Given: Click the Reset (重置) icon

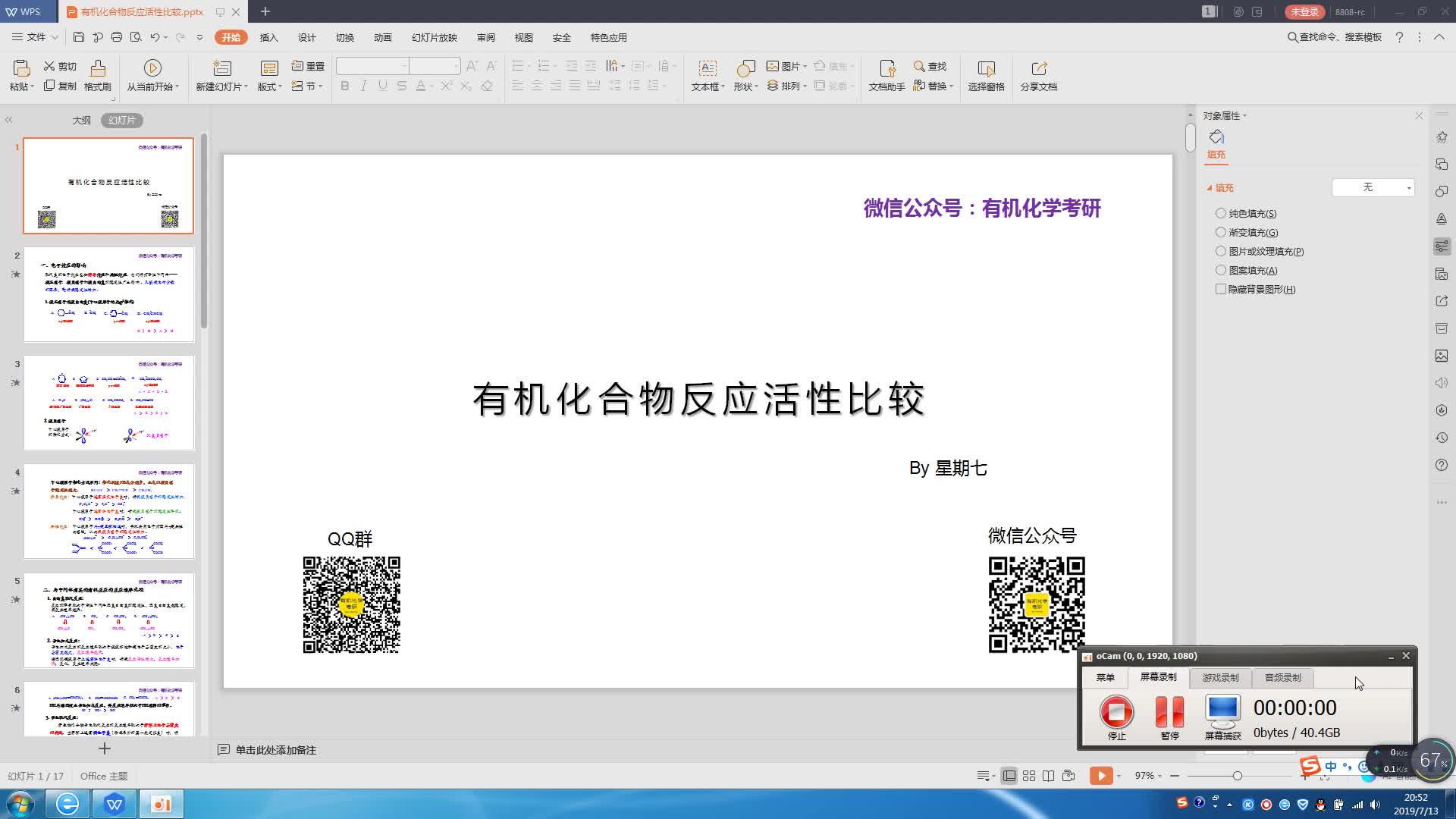Looking at the screenshot, I should (308, 67).
